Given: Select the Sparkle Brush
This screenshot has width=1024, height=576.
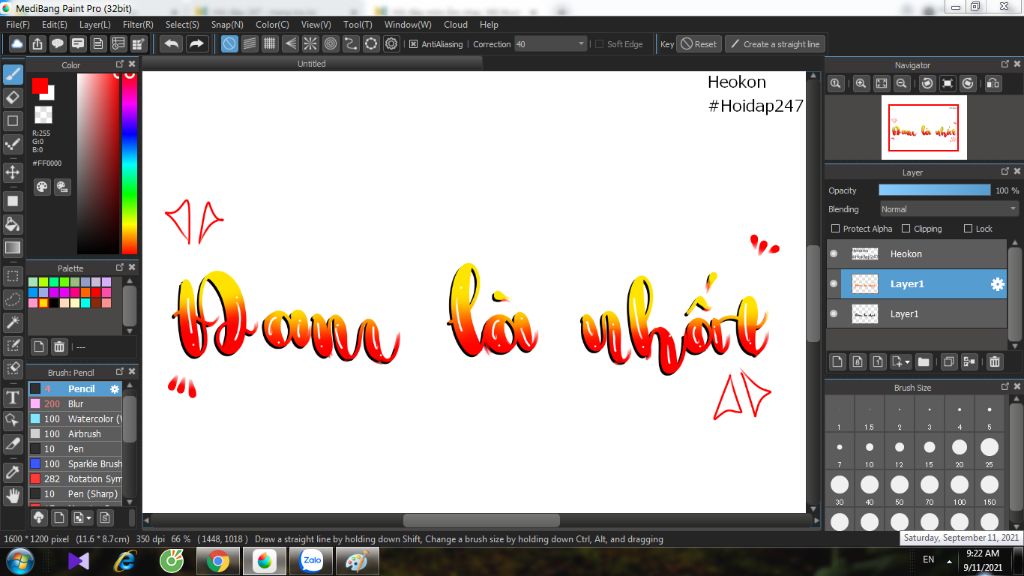Looking at the screenshot, I should click(75, 464).
